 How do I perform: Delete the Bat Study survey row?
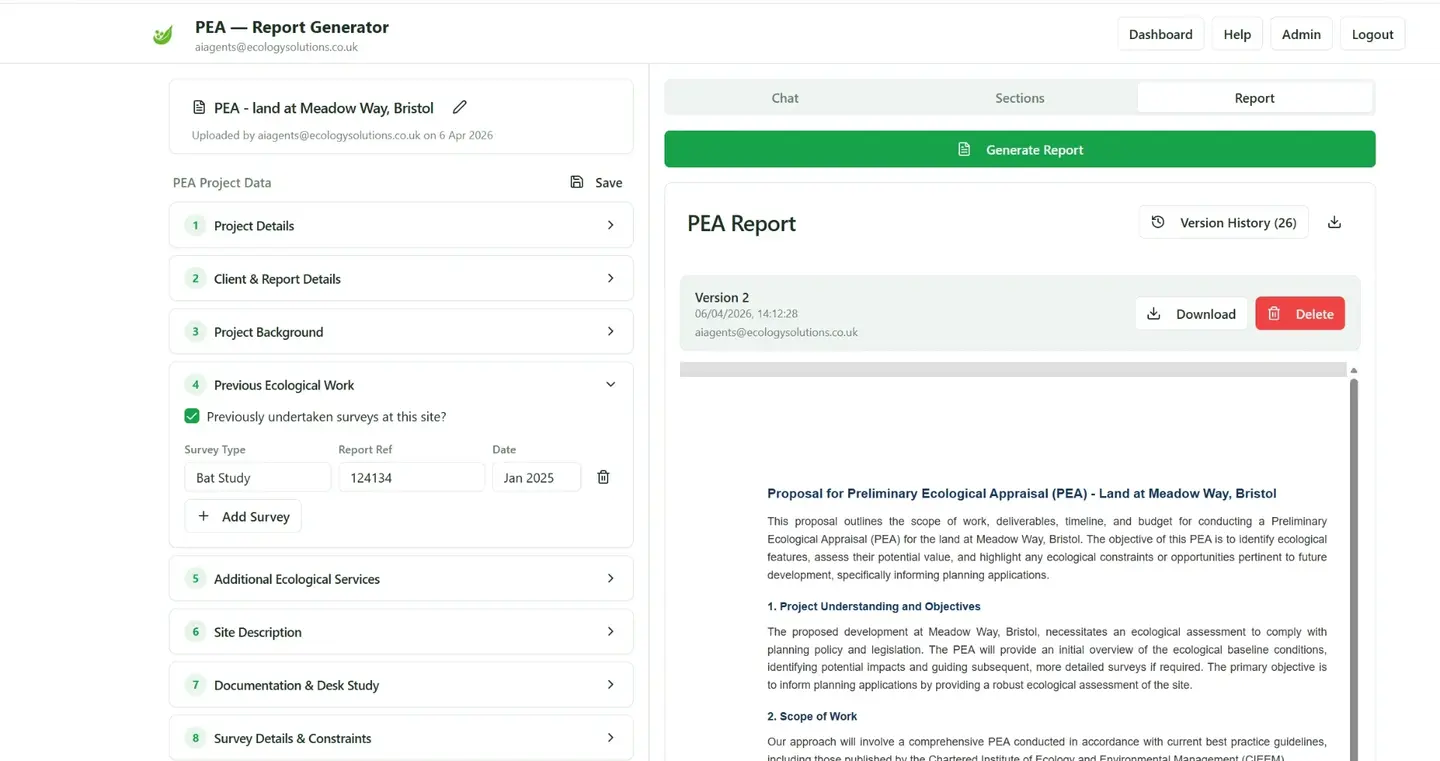603,477
